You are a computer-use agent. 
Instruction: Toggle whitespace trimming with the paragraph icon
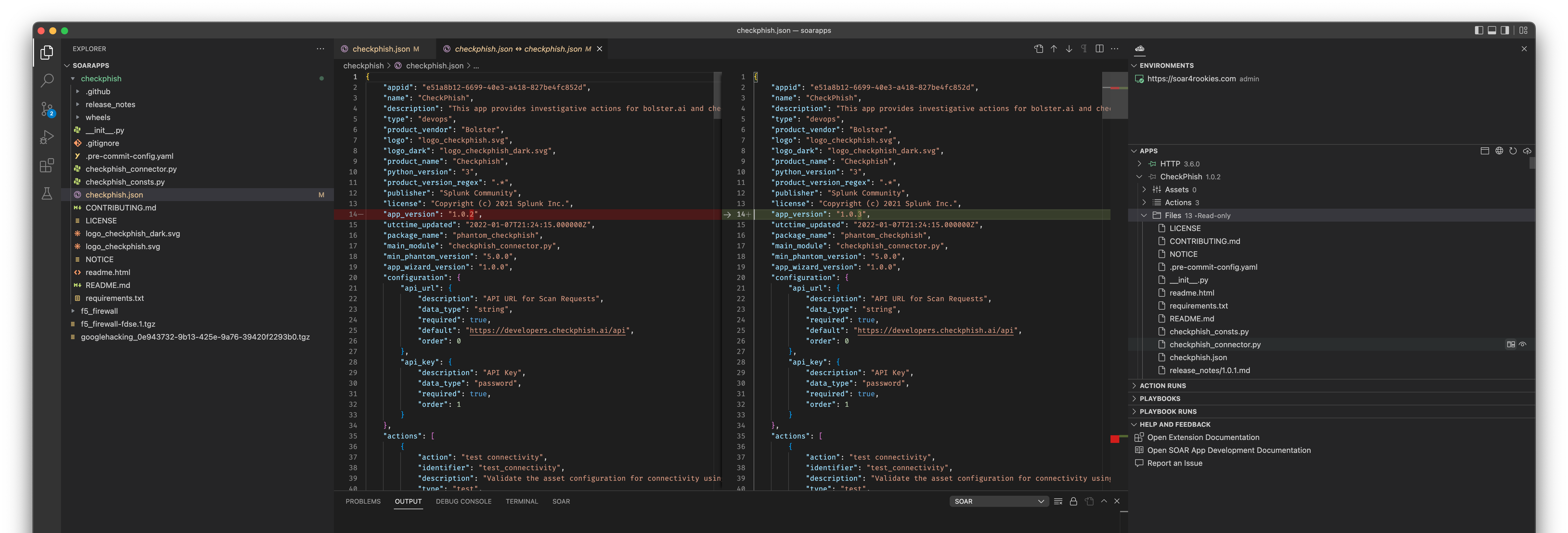tap(1084, 49)
